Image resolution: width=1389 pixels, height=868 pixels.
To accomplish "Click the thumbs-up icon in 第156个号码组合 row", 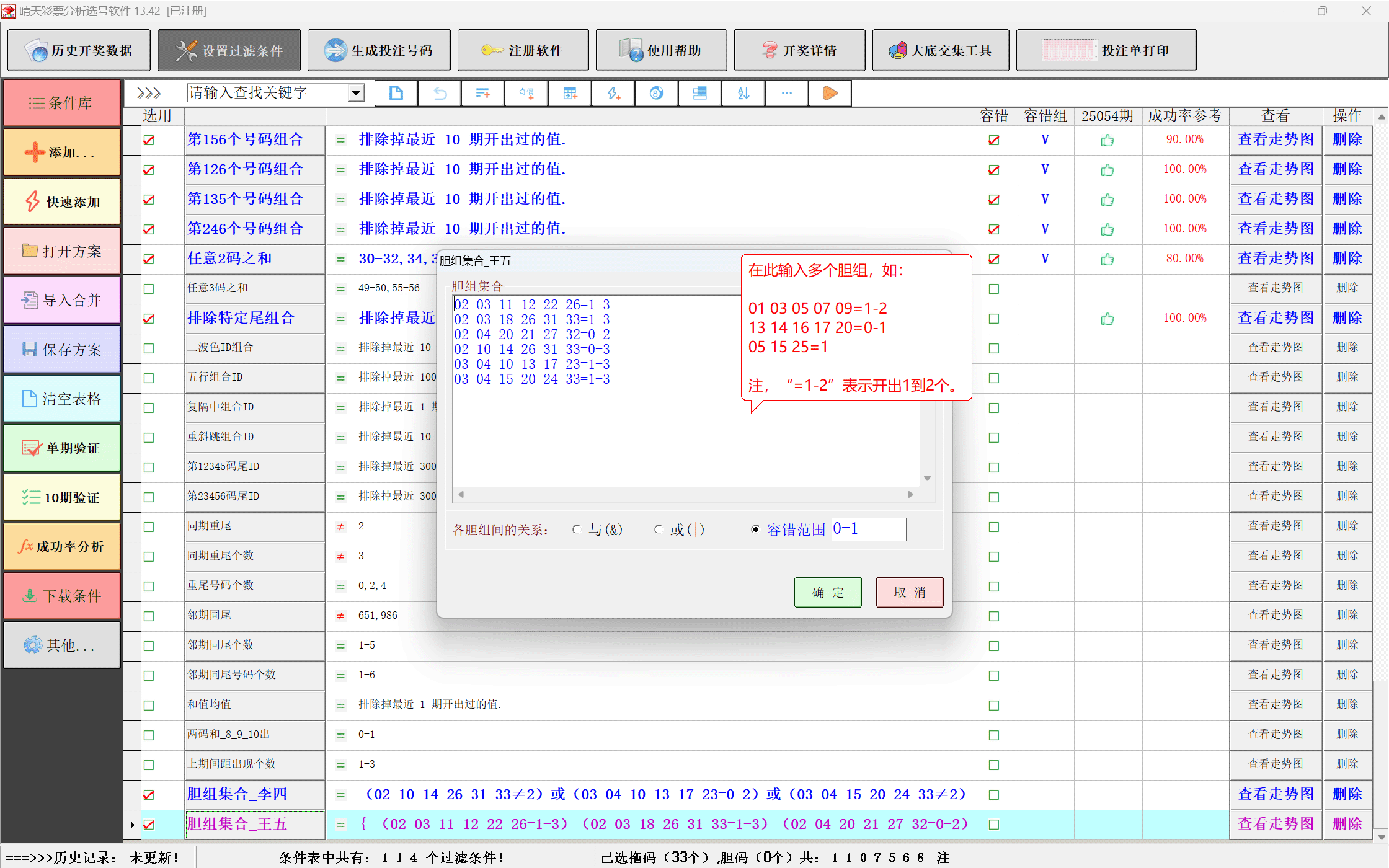I will tap(1107, 140).
